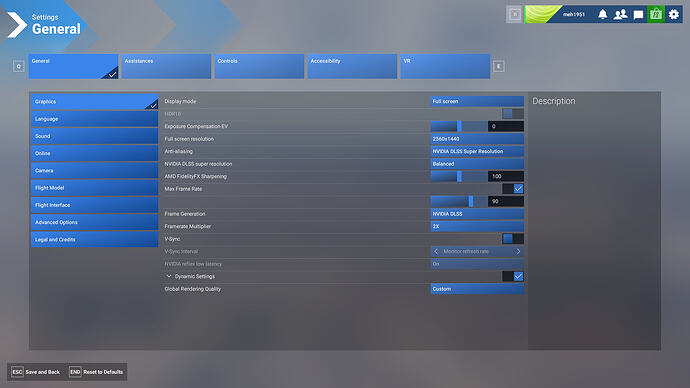Toggle the HDR10 switch
The image size is (690, 388).
coord(513,113)
